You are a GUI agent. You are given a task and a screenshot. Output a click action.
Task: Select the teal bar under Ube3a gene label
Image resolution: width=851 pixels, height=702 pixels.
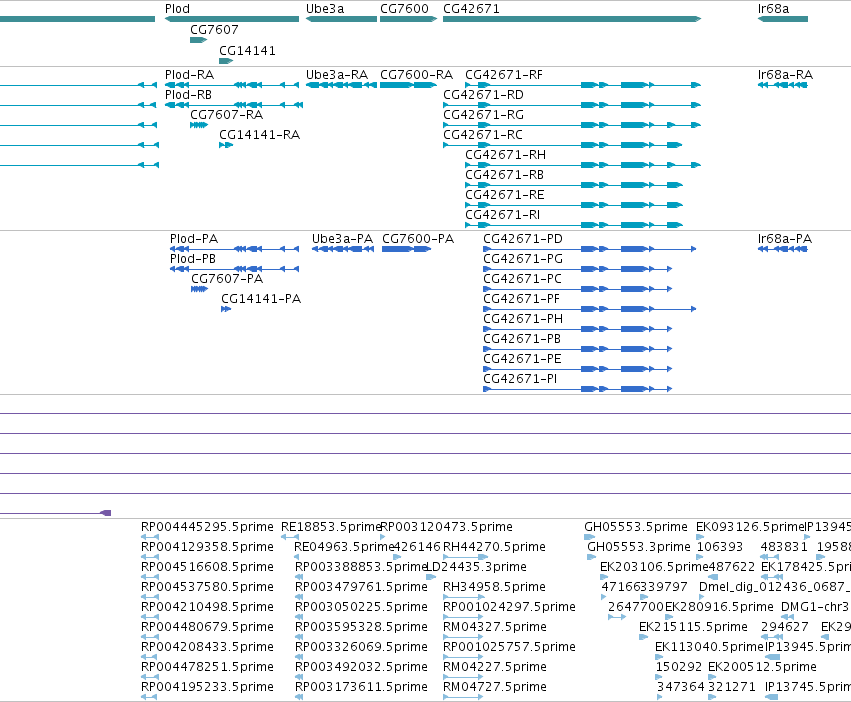341,19
